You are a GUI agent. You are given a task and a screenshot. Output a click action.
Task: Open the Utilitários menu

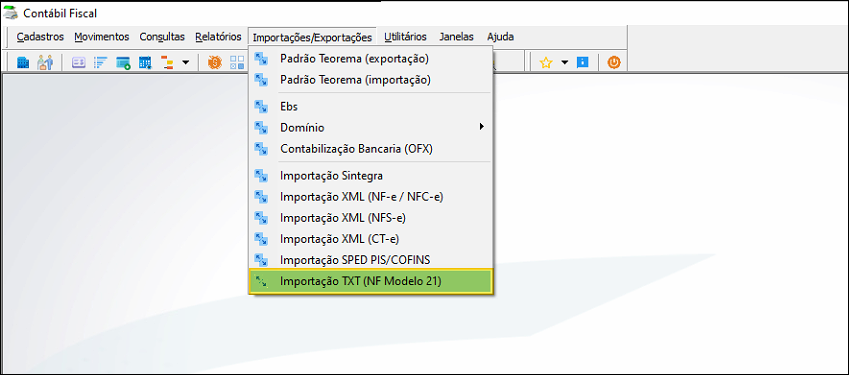[406, 37]
